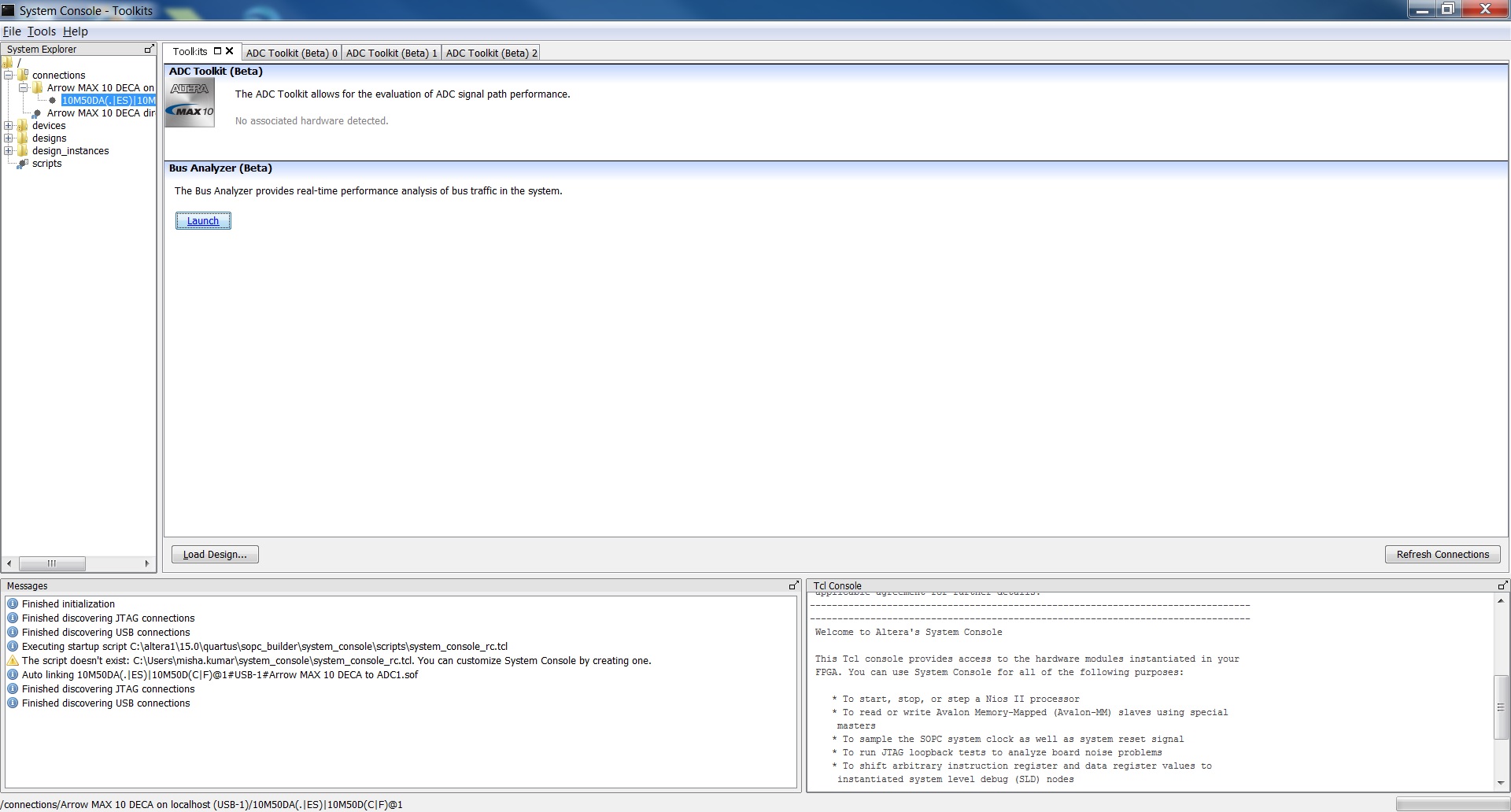Click Refresh Connections button
Image resolution: width=1511 pixels, height=812 pixels.
[x=1443, y=555]
